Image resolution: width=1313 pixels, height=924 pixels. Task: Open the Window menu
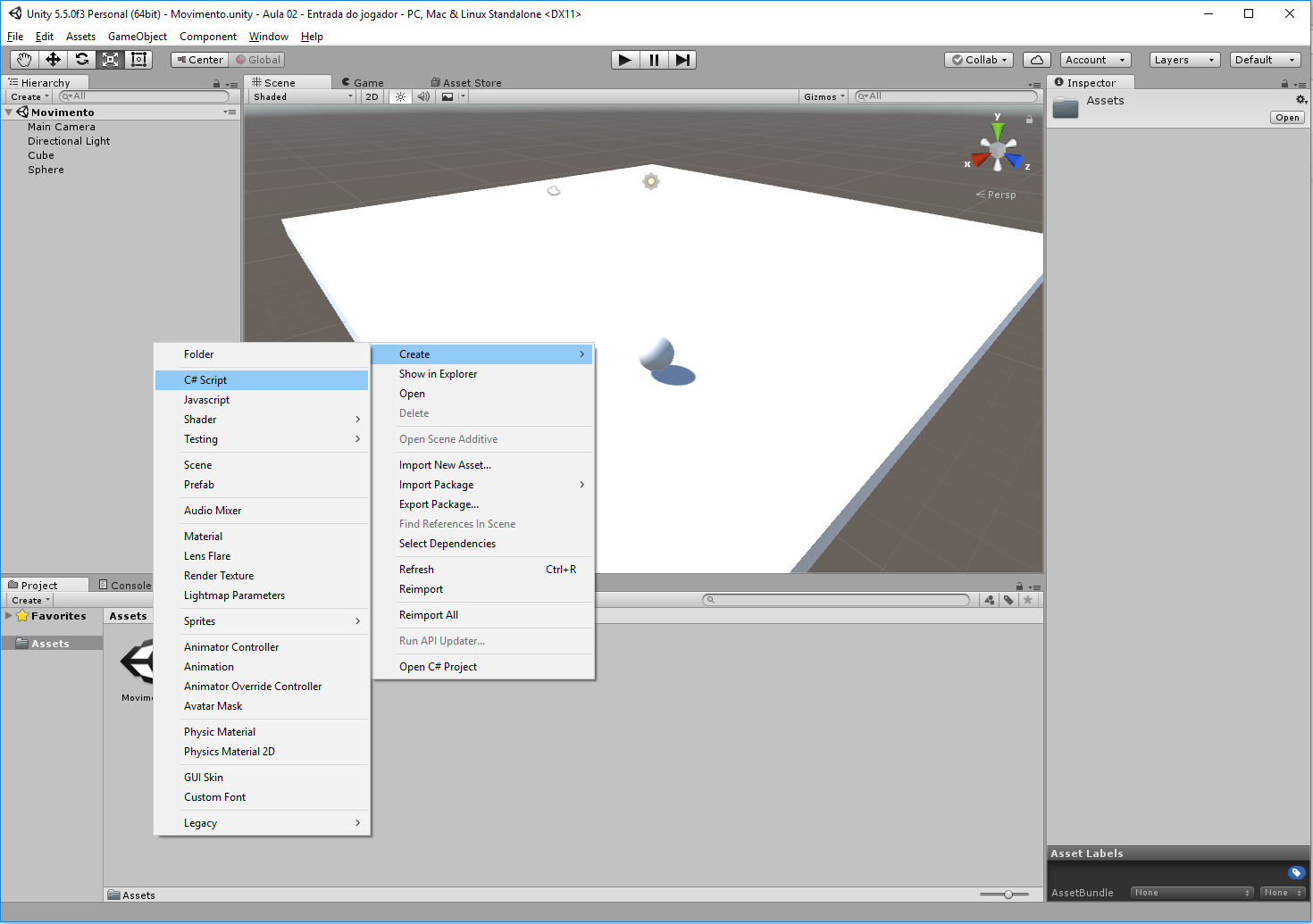269,37
